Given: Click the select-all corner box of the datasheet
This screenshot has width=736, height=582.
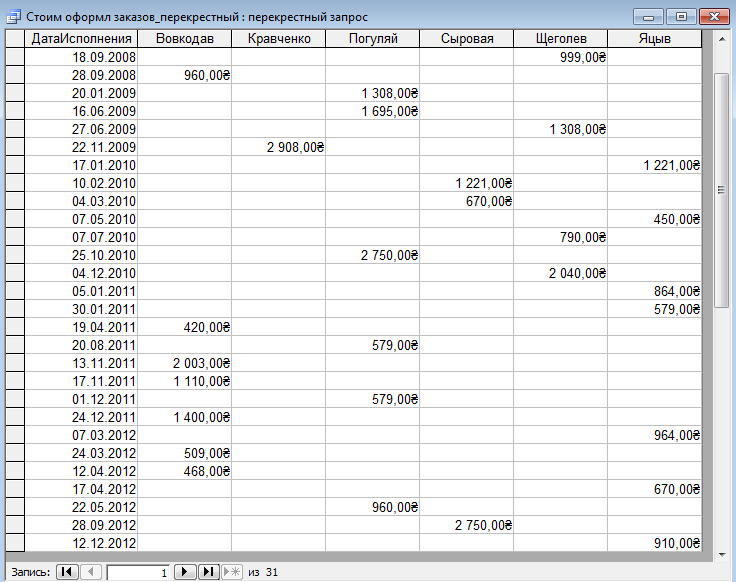Looking at the screenshot, I should coord(15,38).
